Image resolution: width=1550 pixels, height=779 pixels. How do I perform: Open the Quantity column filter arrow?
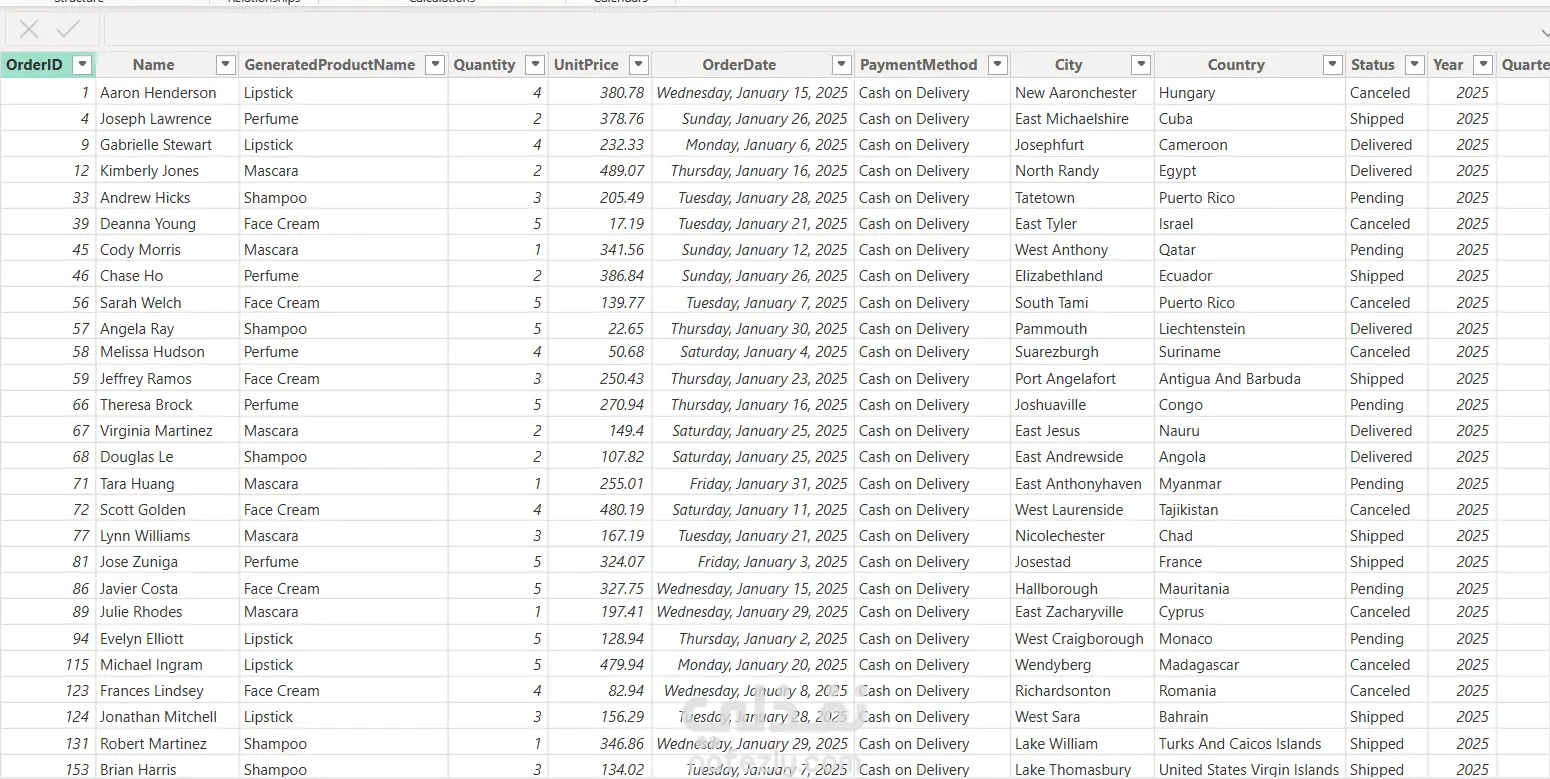[535, 65]
